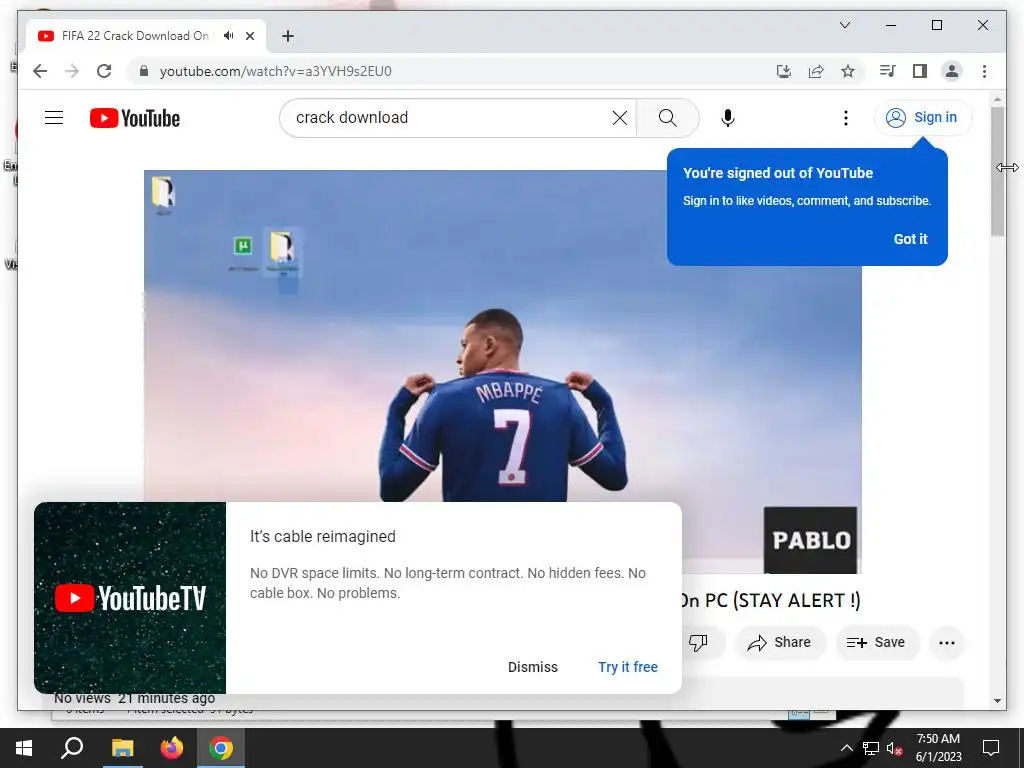Open Chrome three-dot menu
1024x768 pixels.
tap(984, 71)
